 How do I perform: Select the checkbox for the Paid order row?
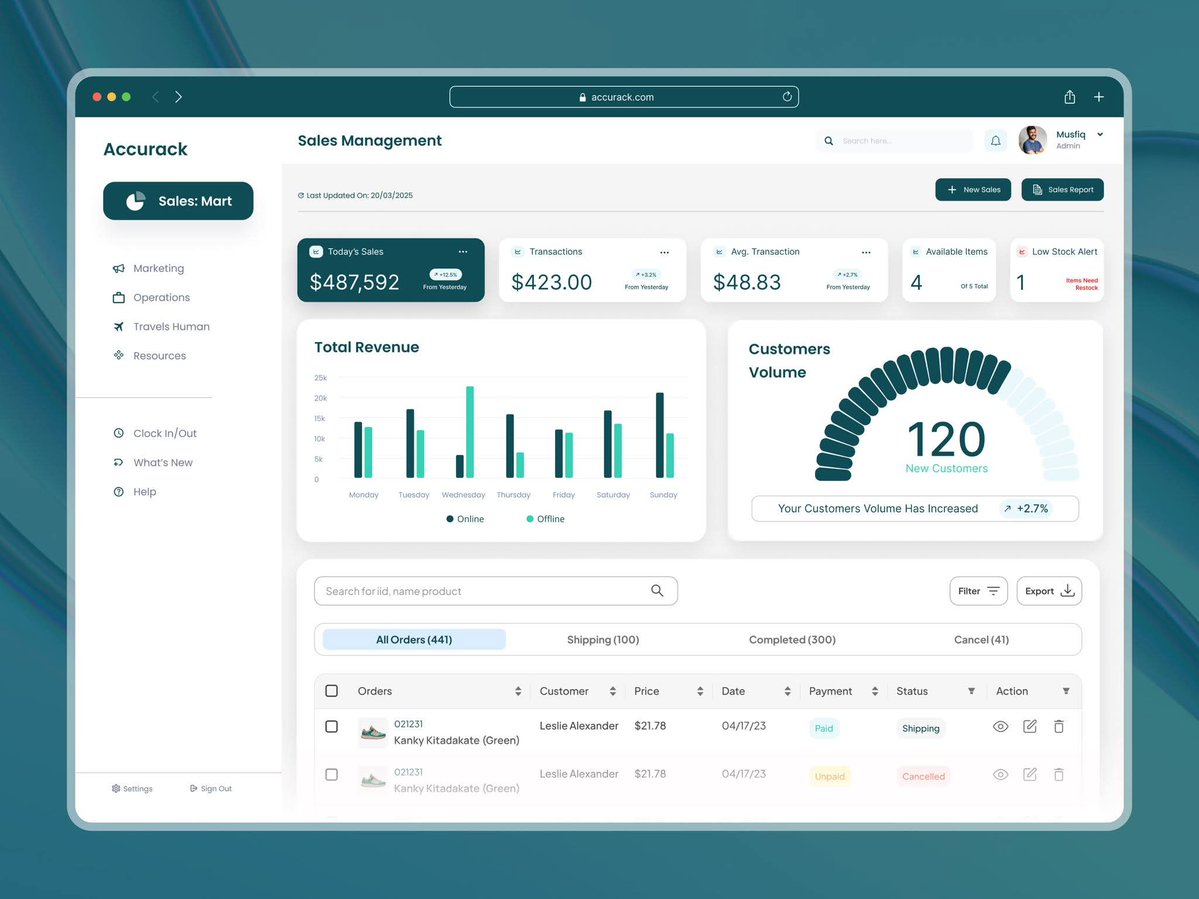(x=331, y=726)
